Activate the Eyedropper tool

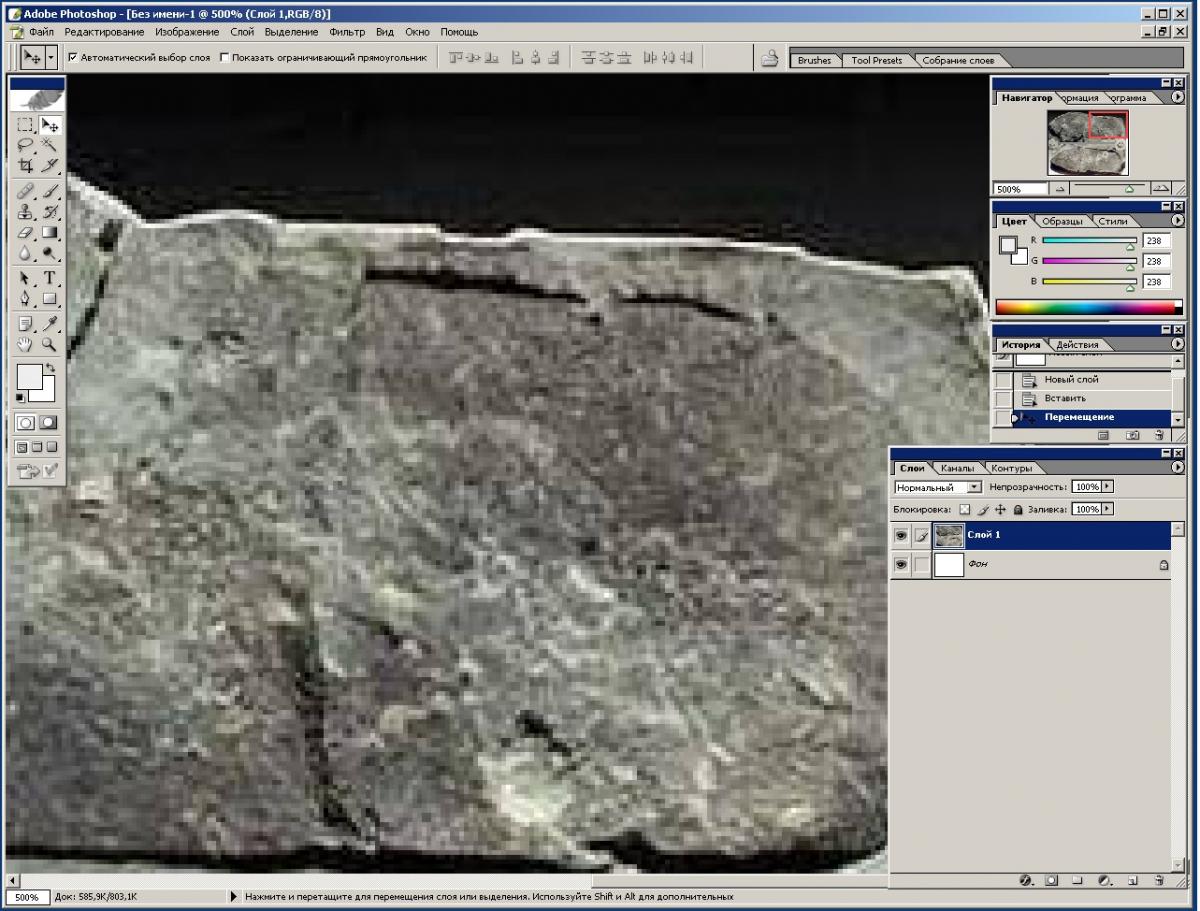49,323
